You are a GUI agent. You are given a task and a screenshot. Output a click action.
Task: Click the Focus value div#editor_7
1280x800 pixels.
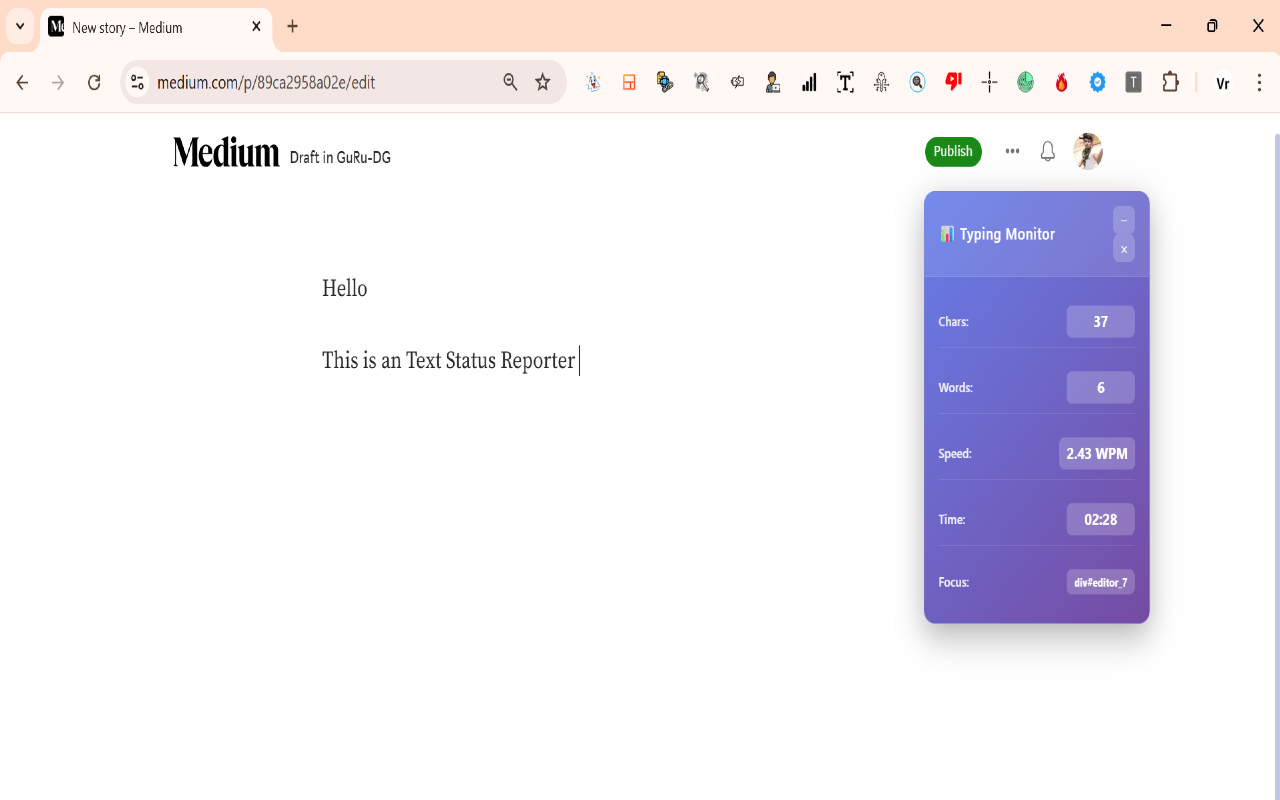pos(1101,582)
